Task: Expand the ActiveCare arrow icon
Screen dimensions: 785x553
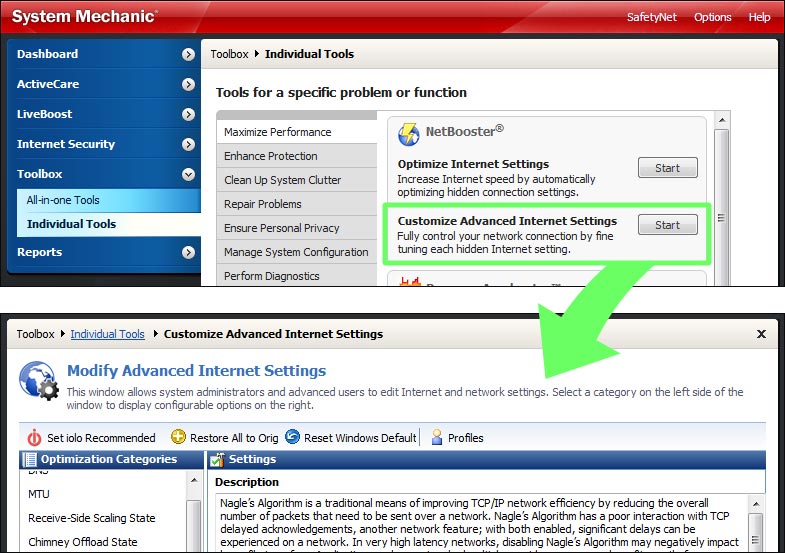Action: (x=188, y=84)
